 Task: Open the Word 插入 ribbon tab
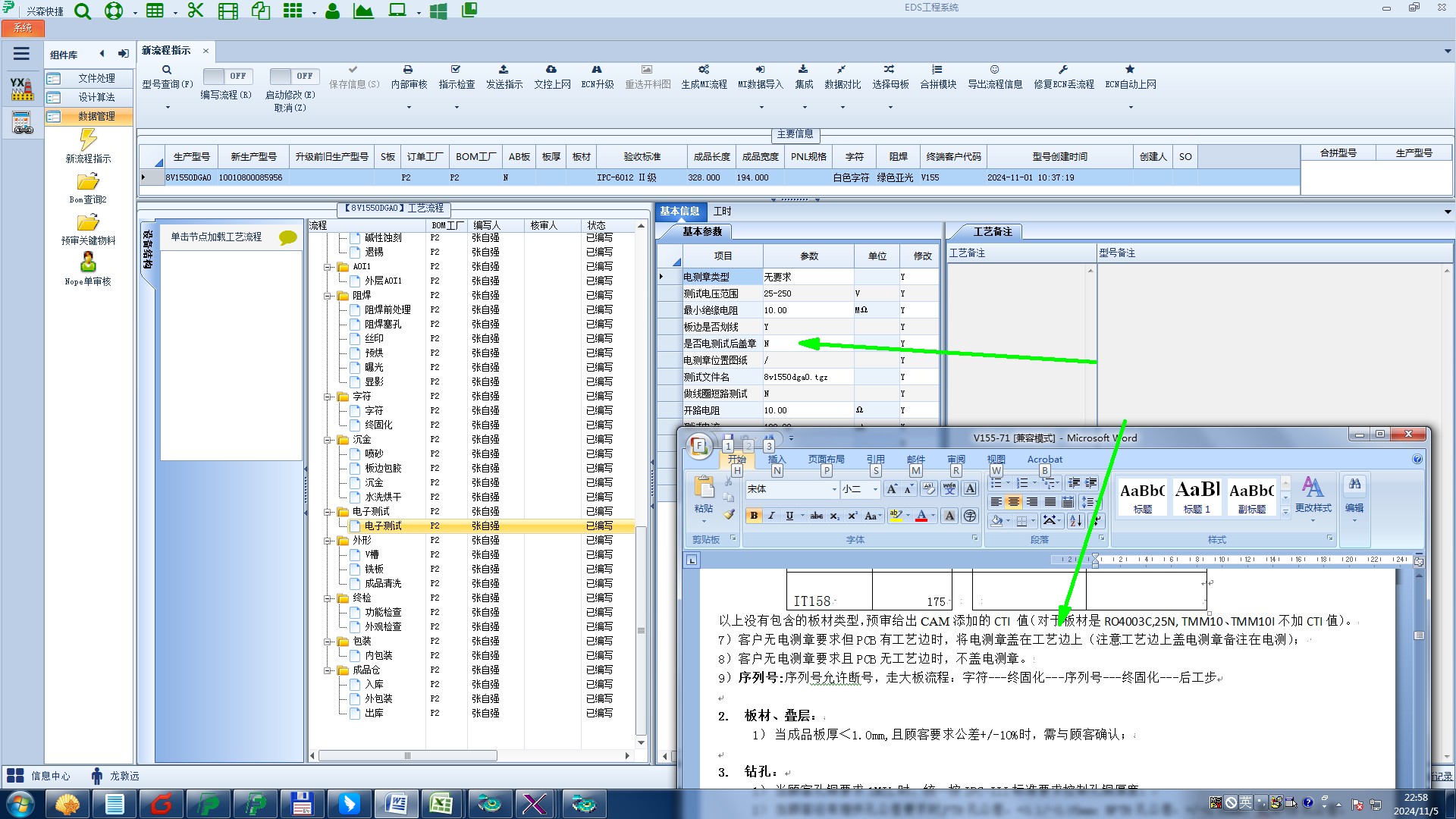[x=777, y=460]
